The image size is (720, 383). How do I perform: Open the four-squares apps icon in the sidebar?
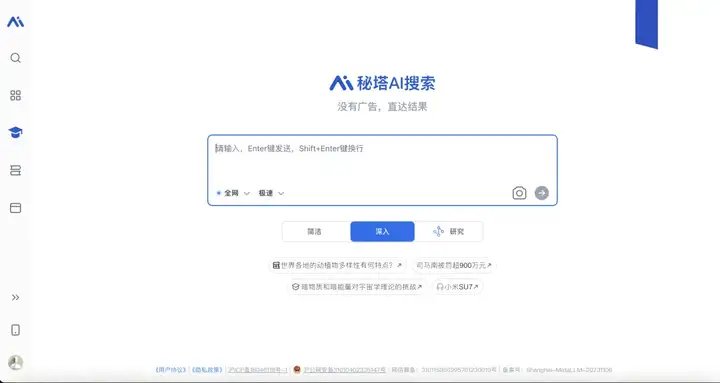15,95
